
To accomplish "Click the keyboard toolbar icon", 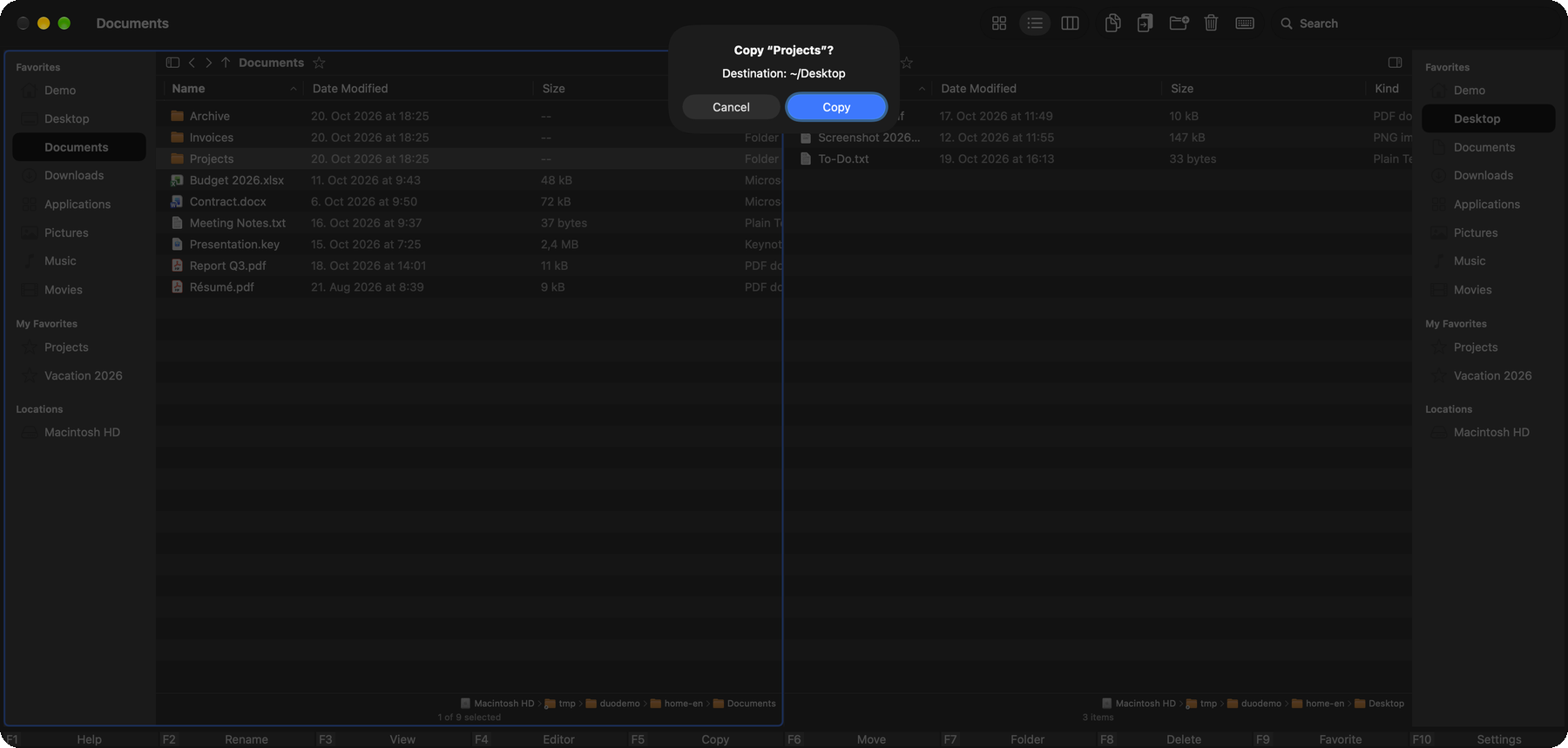I will 1245,24.
